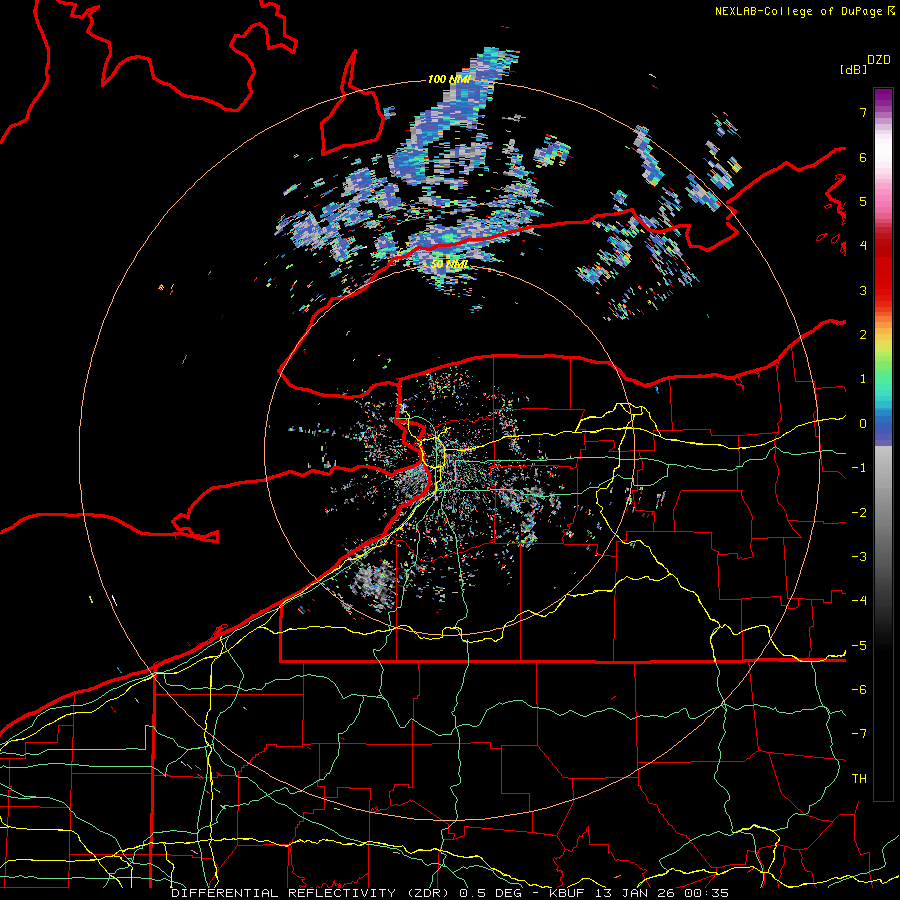Click the "TH" threshold label on scale
Image resolution: width=900 pixels, height=900 pixels.
click(859, 779)
